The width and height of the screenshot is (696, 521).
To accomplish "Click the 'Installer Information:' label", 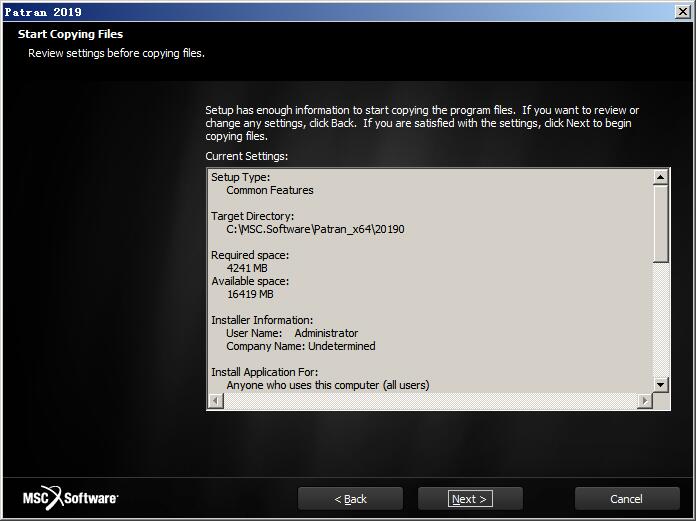I will coord(262,320).
